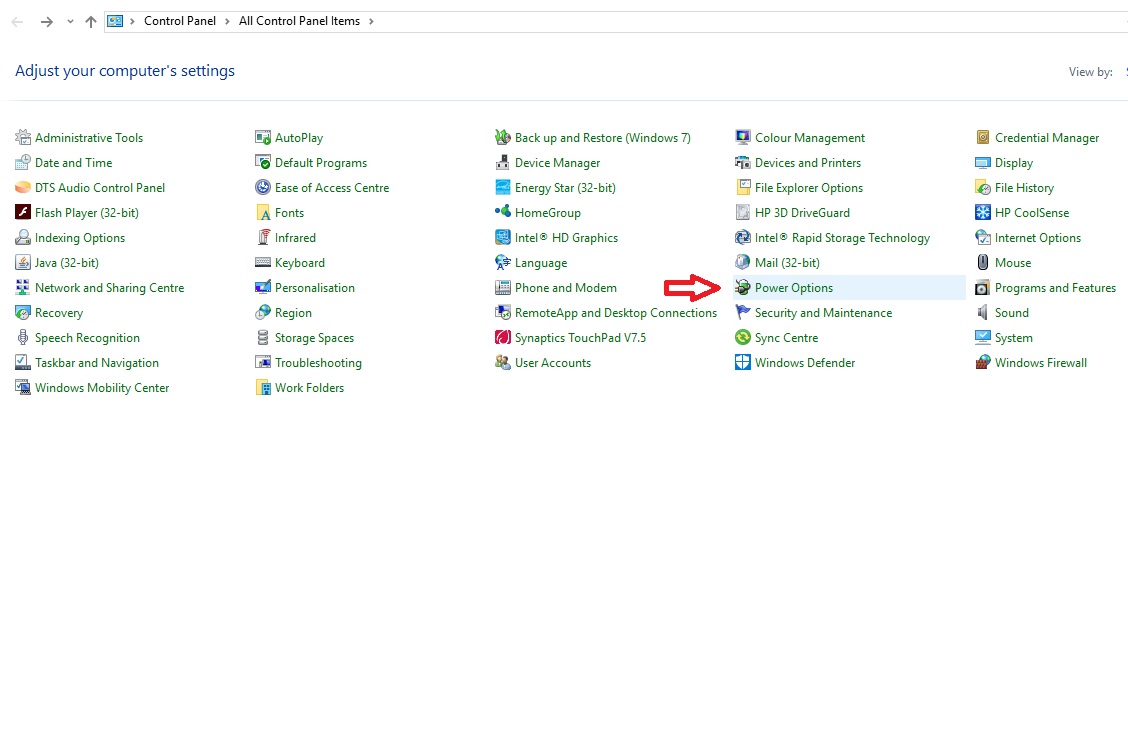The height and width of the screenshot is (750, 1128).
Task: Click the Recovery icon
Action: click(23, 313)
